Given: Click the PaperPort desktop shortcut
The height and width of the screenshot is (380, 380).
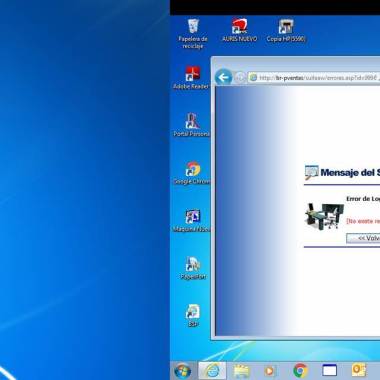Looking at the screenshot, I should tap(193, 268).
